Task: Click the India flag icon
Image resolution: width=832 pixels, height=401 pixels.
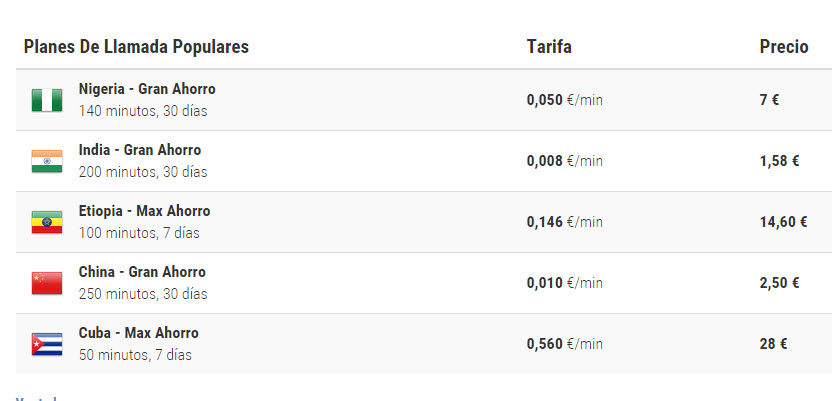Action: click(x=47, y=161)
